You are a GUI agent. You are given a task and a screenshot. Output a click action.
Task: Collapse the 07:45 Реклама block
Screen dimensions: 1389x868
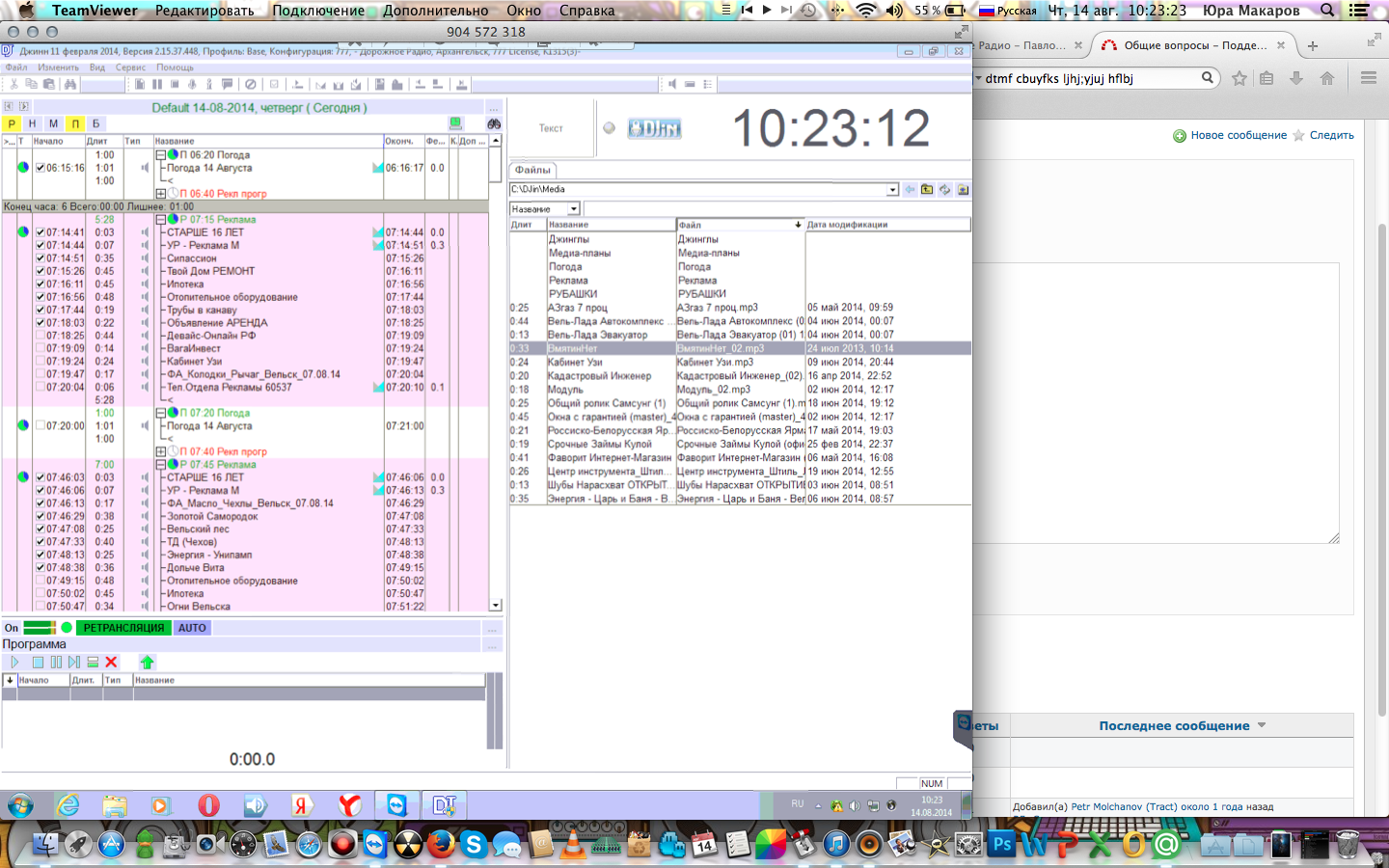click(161, 464)
